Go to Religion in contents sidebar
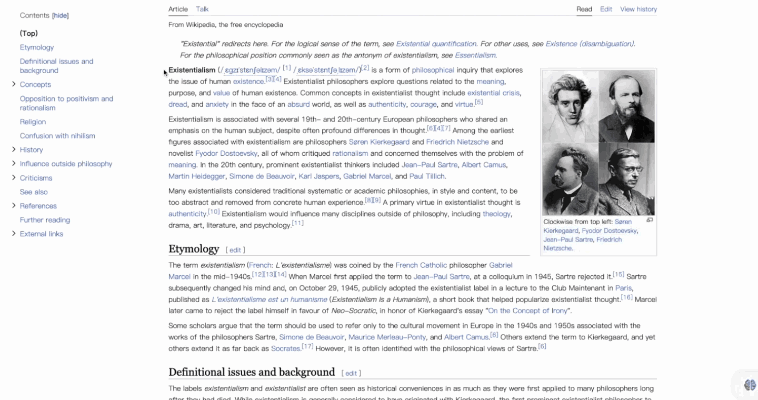The image size is (758, 400). [x=33, y=122]
